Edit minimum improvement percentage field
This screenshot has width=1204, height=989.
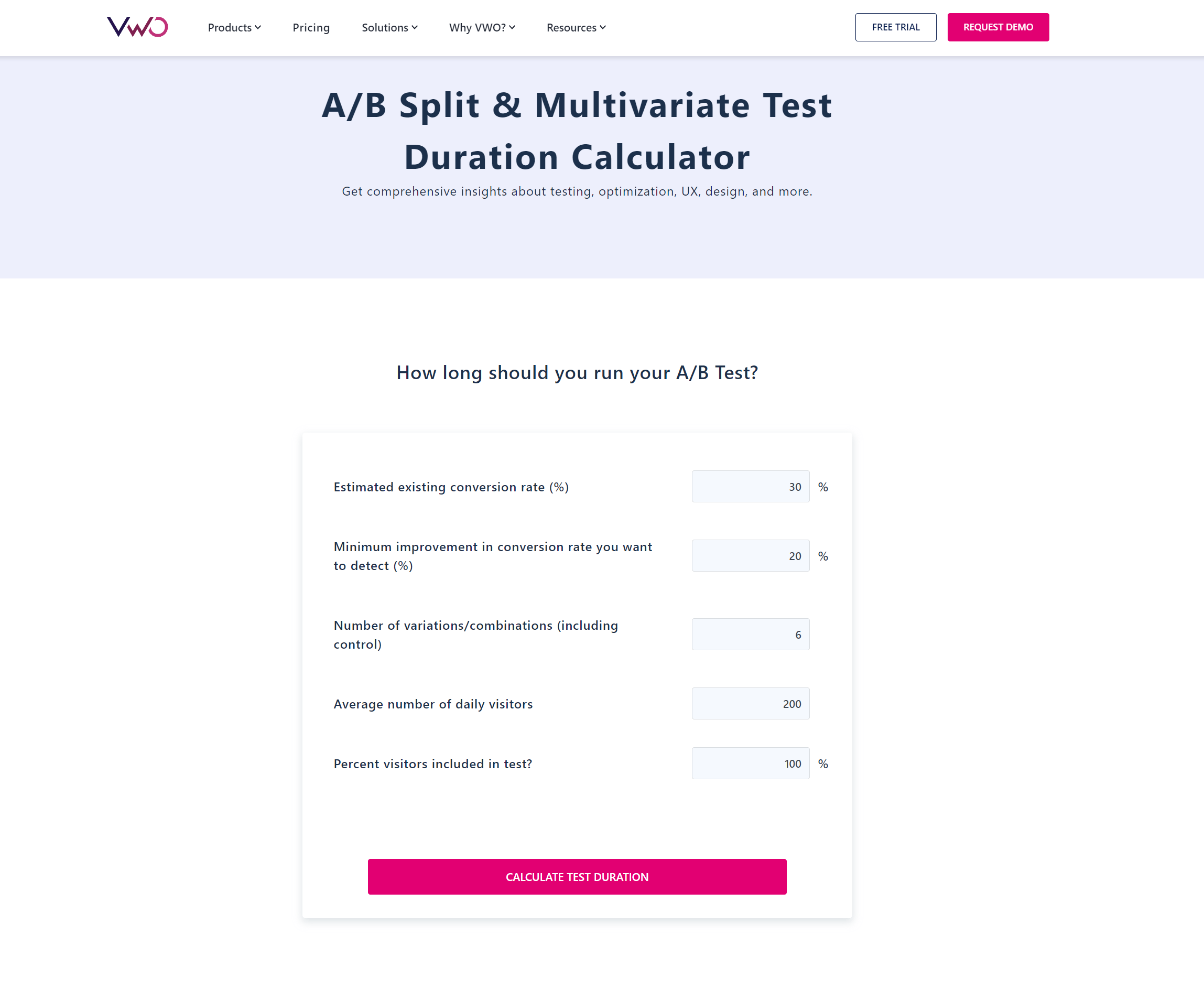(x=751, y=555)
